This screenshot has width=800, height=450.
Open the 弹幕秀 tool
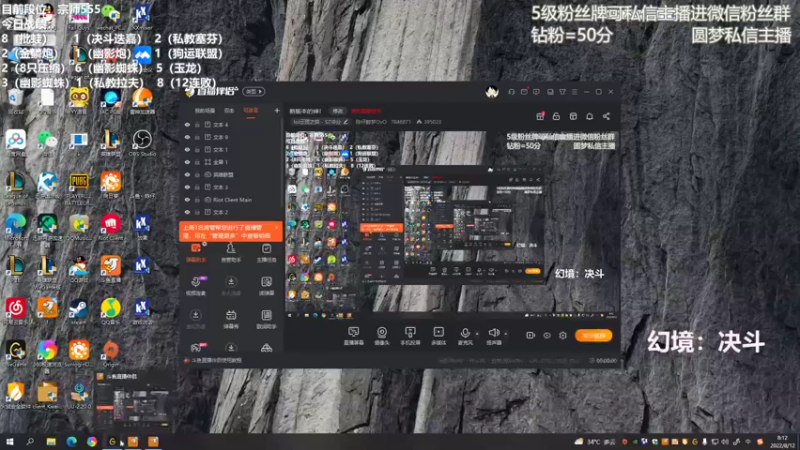coord(231,319)
